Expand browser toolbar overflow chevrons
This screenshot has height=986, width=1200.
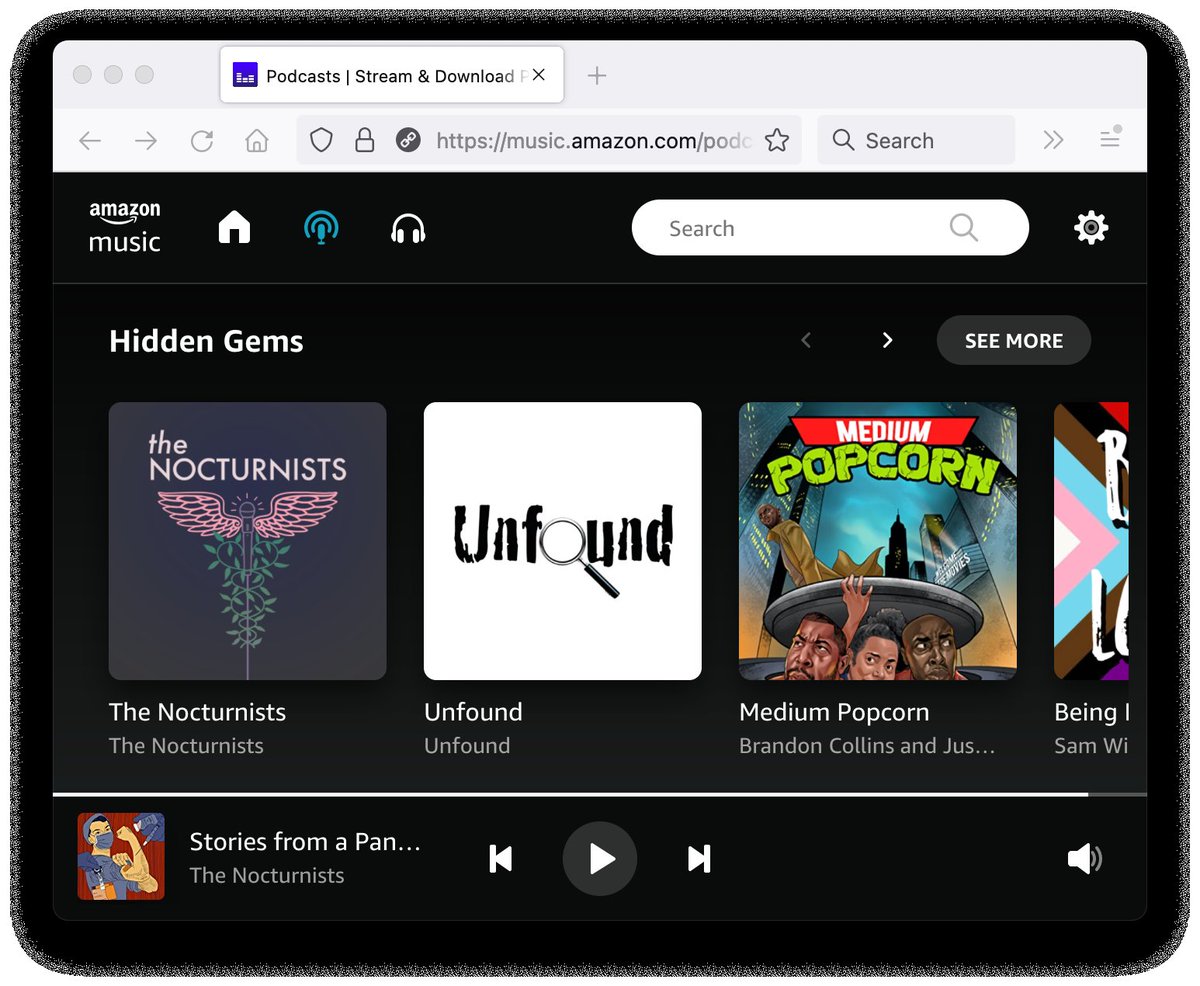click(x=1053, y=141)
